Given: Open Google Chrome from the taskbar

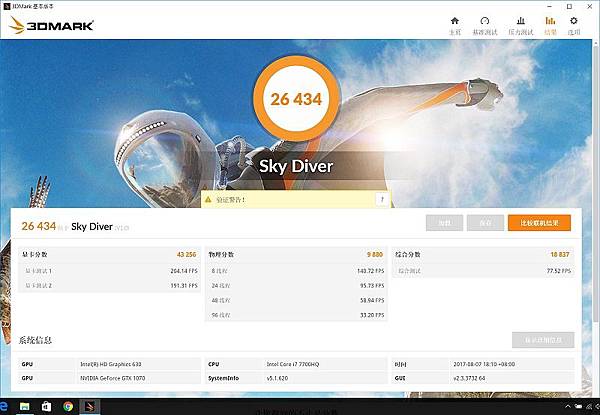Looking at the screenshot, I should point(68,406).
